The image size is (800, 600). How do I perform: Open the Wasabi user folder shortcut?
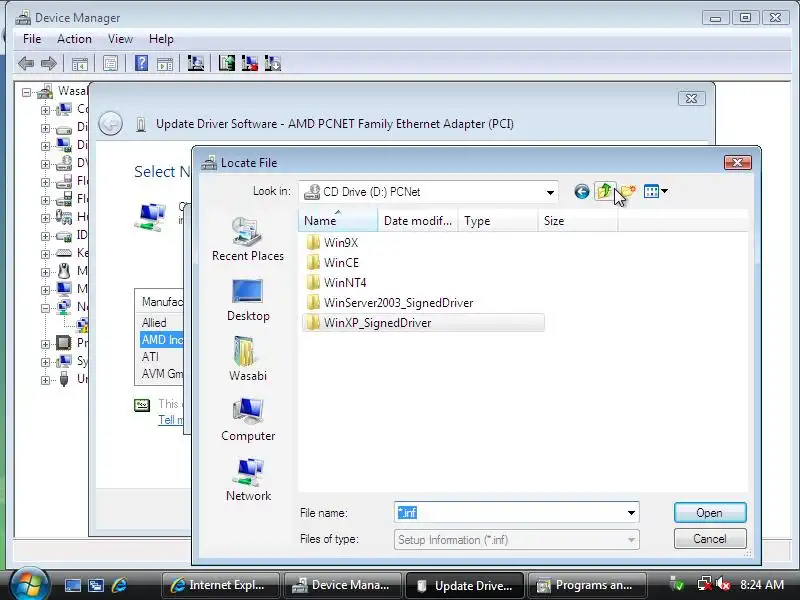tap(248, 359)
